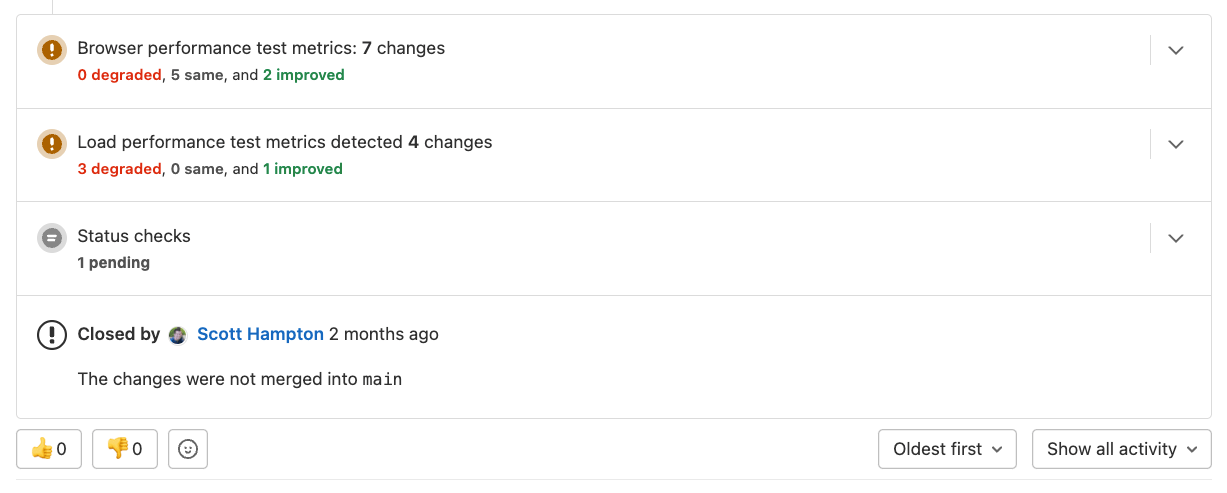This screenshot has height=493, width=1227.
Task: Expand the Status checks section
Action: click(x=1176, y=238)
